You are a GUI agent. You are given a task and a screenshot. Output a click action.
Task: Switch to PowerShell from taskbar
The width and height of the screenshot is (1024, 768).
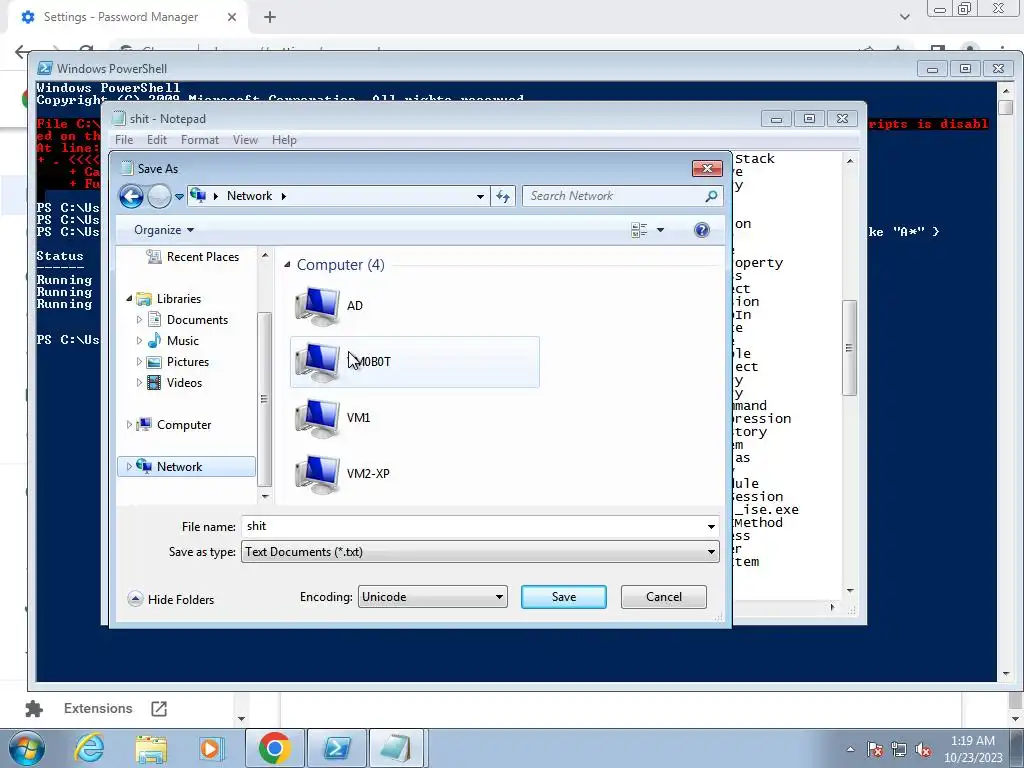click(x=337, y=748)
